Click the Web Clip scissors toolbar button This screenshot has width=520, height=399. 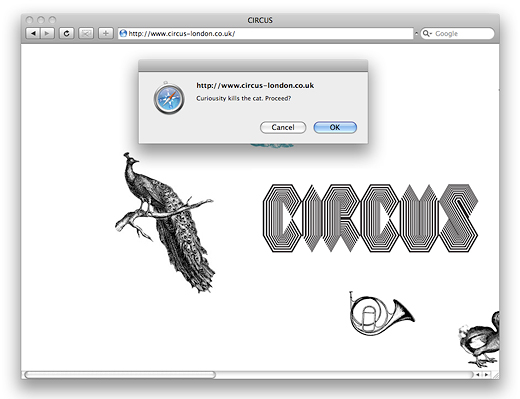point(86,34)
